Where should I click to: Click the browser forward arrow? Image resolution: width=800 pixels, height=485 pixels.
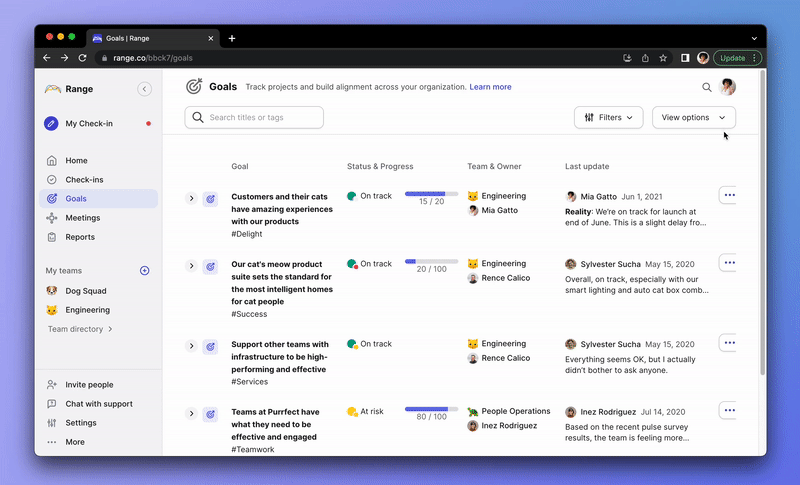pos(64,58)
